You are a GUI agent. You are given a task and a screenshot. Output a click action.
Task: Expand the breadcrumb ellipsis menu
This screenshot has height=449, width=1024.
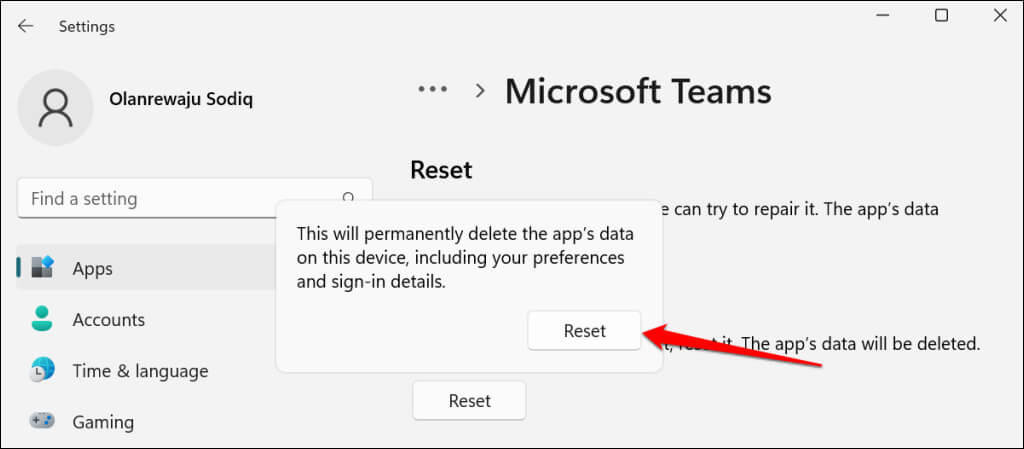[x=432, y=90]
